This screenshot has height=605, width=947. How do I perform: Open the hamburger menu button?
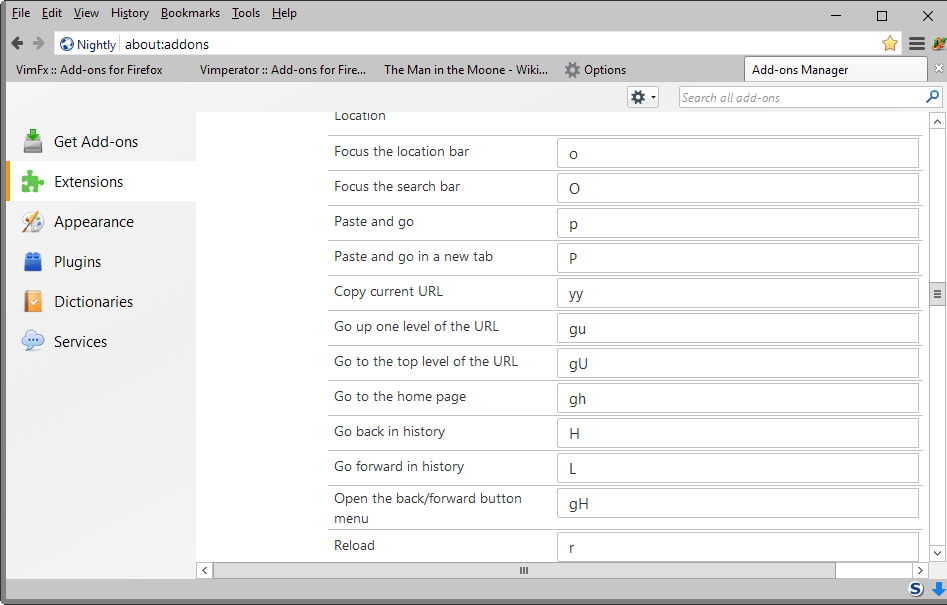coord(917,43)
